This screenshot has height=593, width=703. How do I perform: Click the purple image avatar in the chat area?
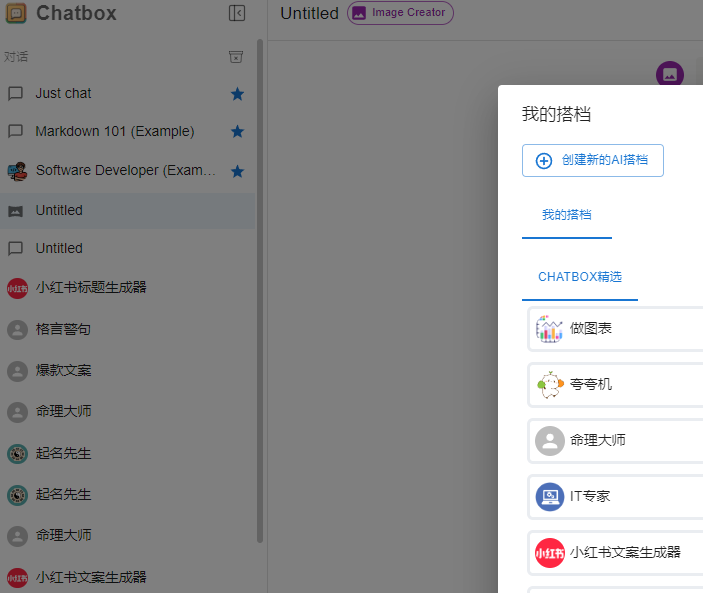[x=670, y=74]
